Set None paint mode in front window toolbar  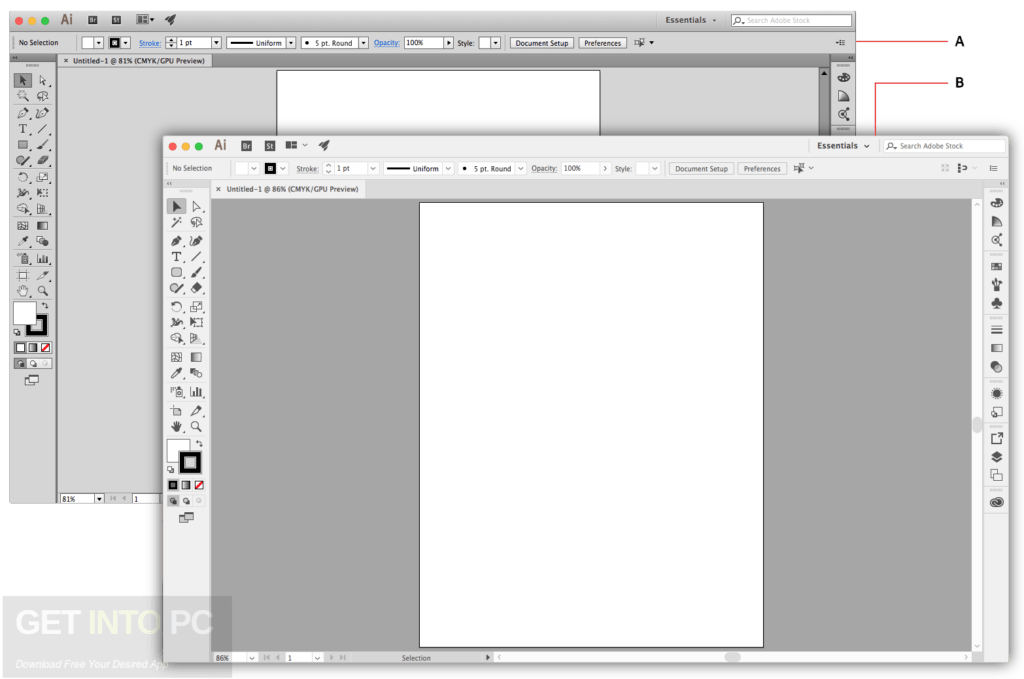[199, 485]
